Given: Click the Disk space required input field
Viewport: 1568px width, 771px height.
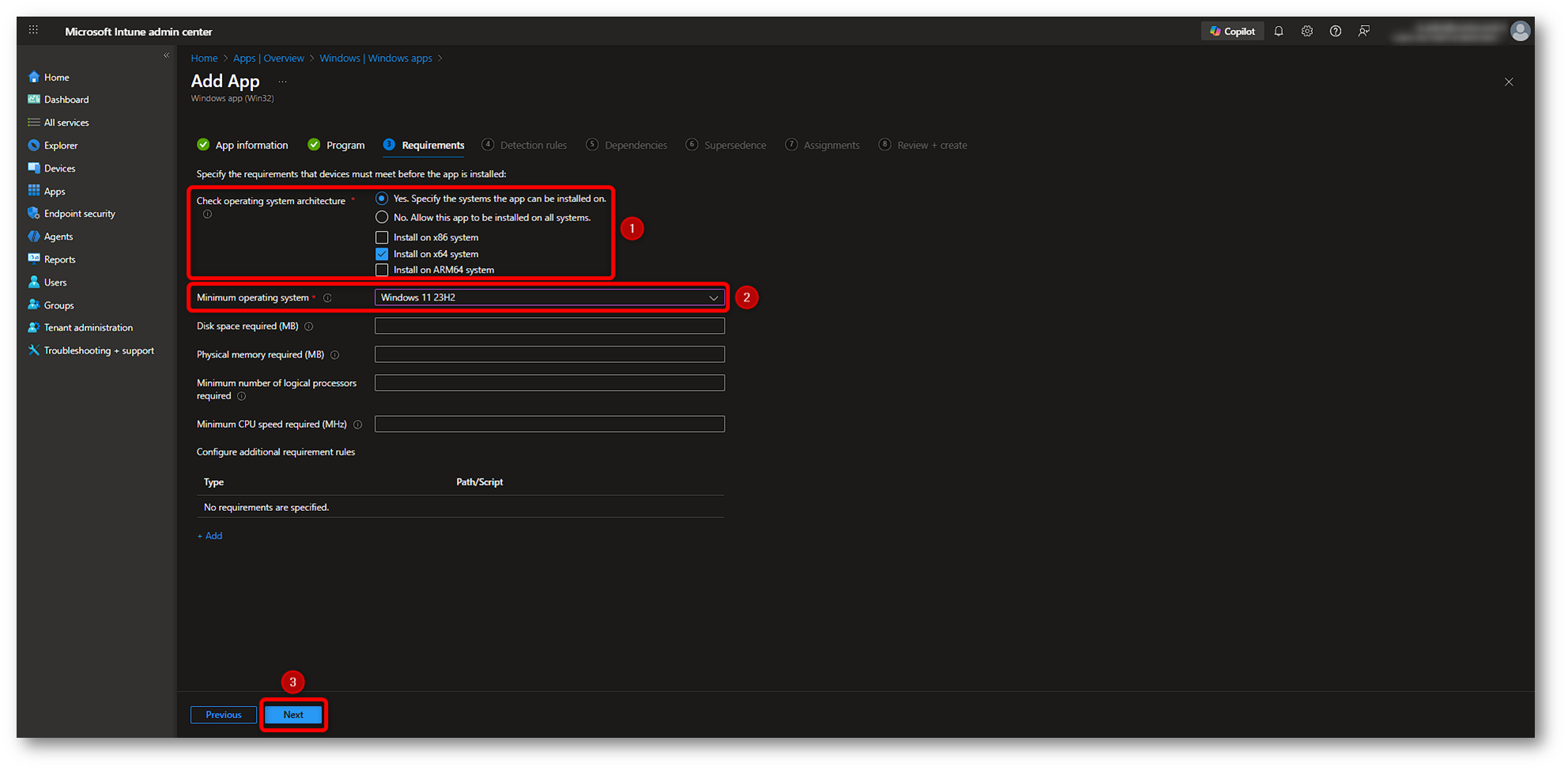Looking at the screenshot, I should pyautogui.click(x=549, y=326).
